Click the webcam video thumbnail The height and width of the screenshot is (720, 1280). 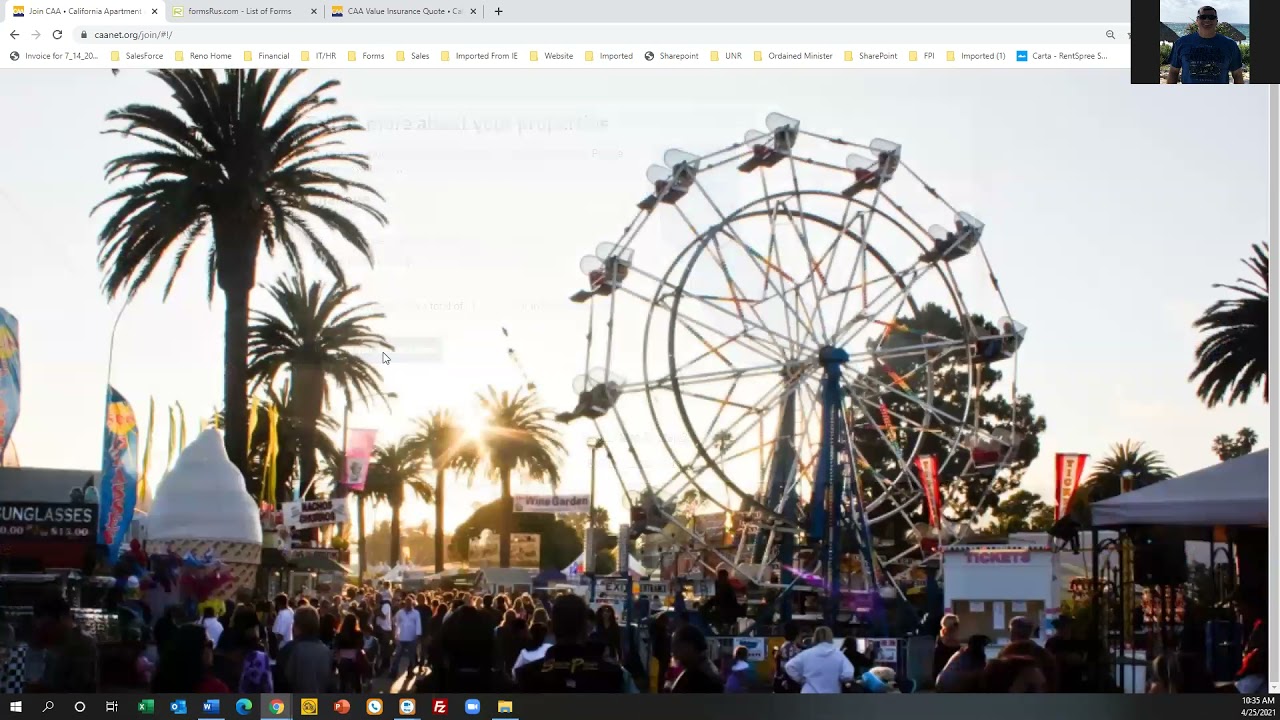tap(1204, 42)
